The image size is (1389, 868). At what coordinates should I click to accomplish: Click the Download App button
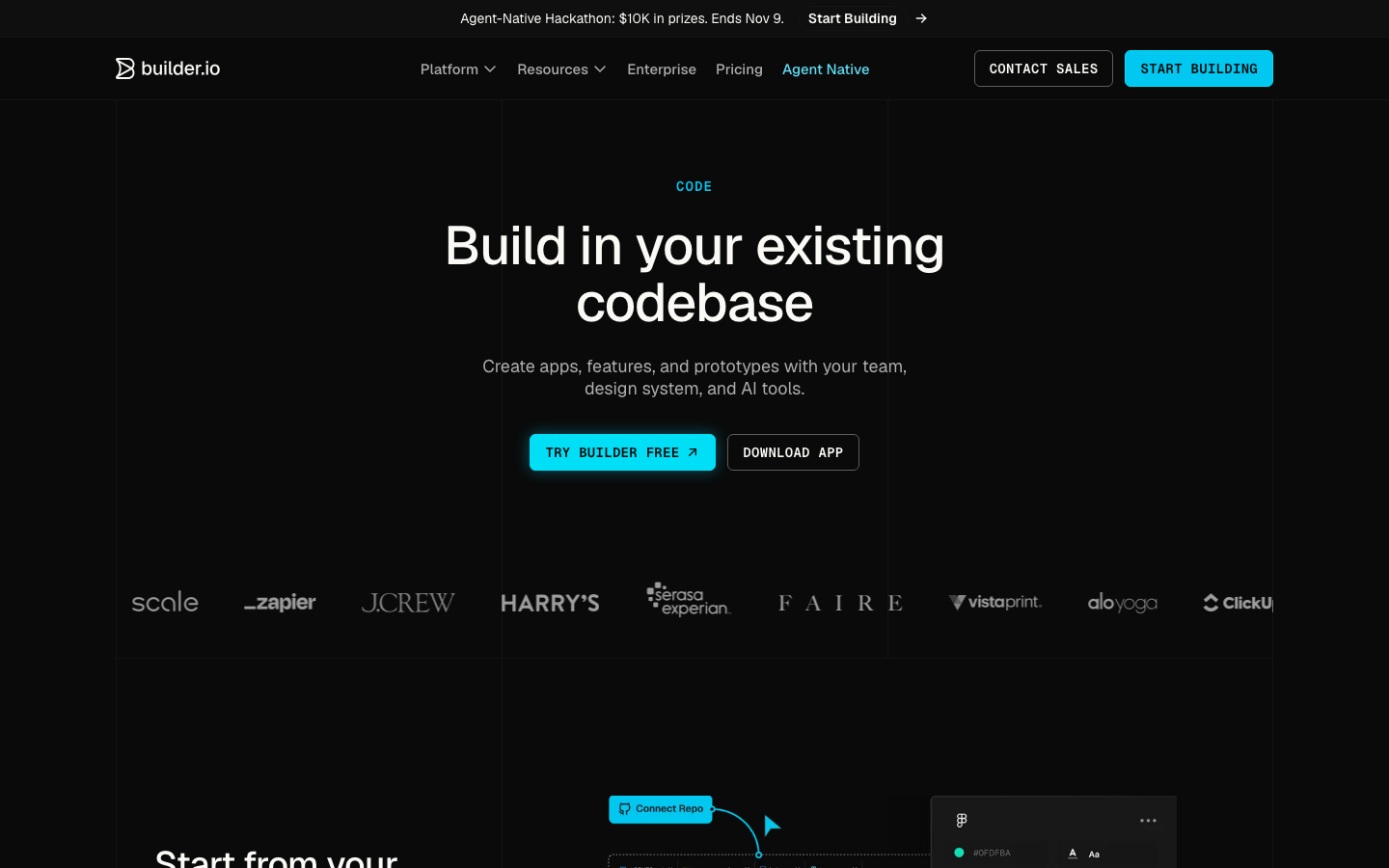(x=793, y=452)
